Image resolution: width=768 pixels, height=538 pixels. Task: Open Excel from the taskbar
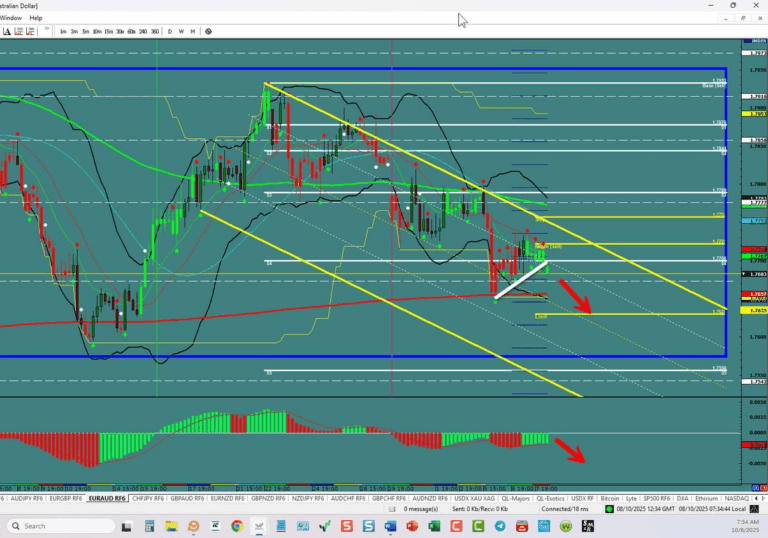434,526
